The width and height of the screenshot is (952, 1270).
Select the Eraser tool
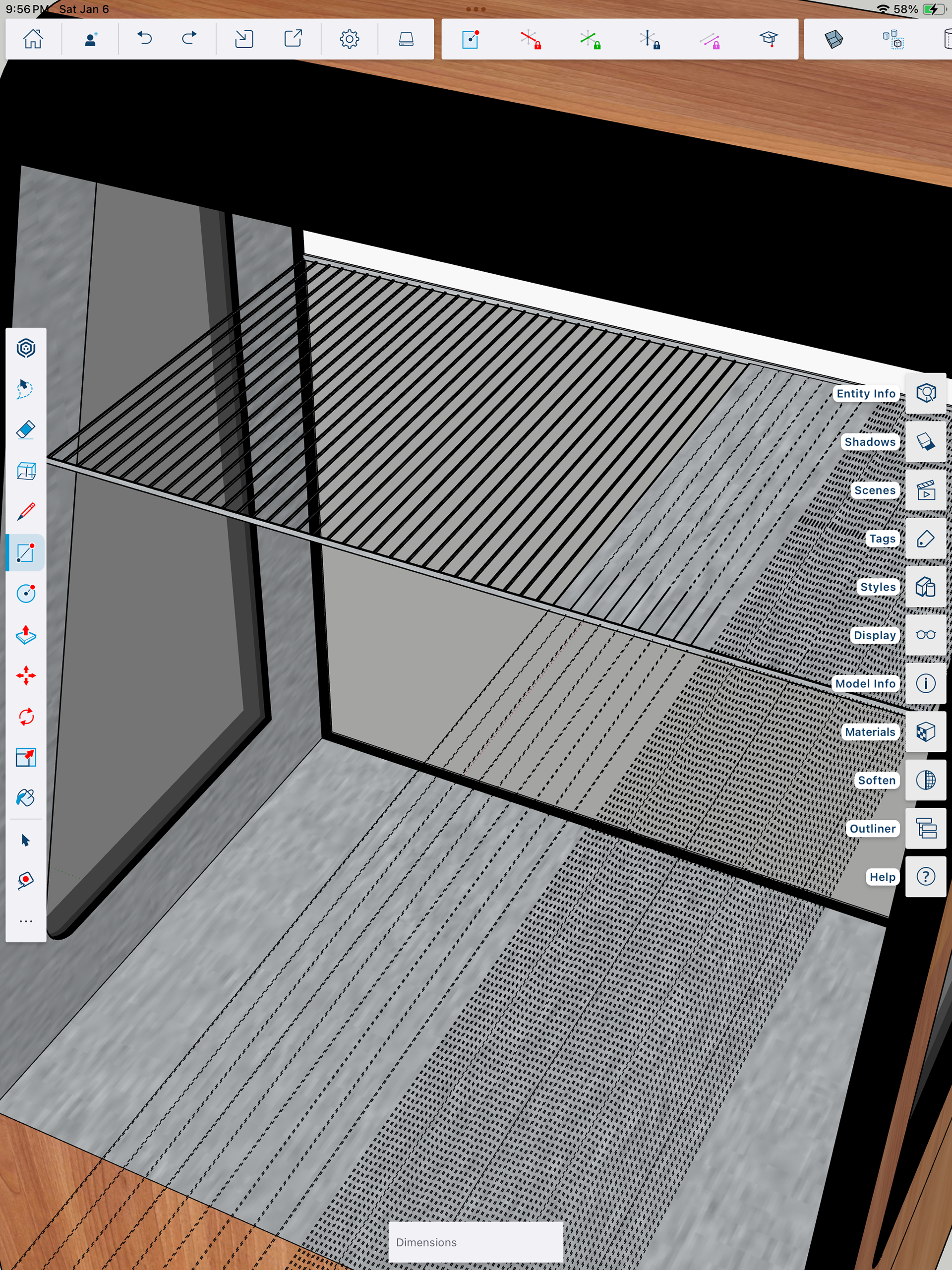click(26, 430)
